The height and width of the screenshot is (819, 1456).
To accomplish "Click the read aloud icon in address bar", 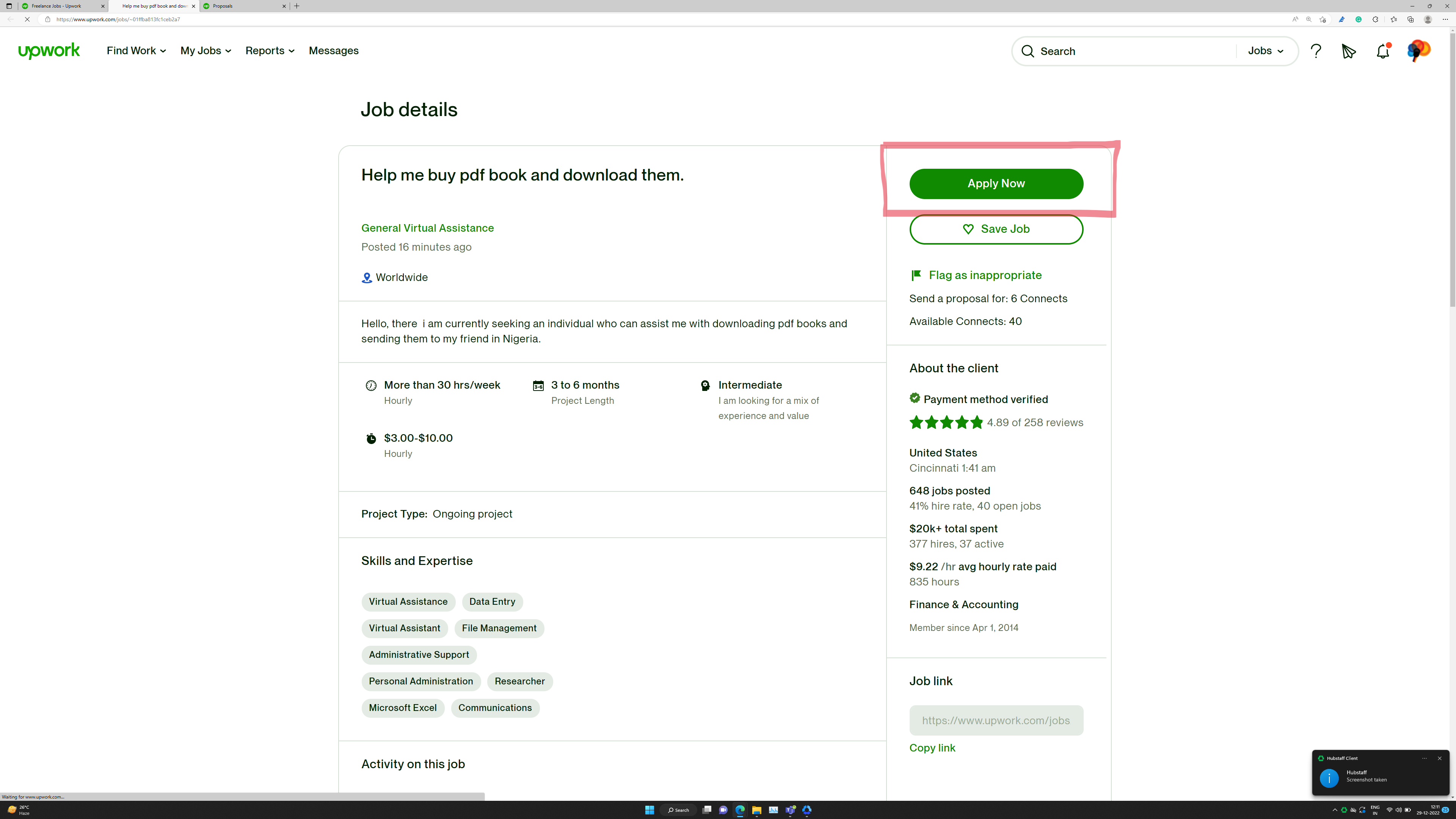I will [1295, 19].
